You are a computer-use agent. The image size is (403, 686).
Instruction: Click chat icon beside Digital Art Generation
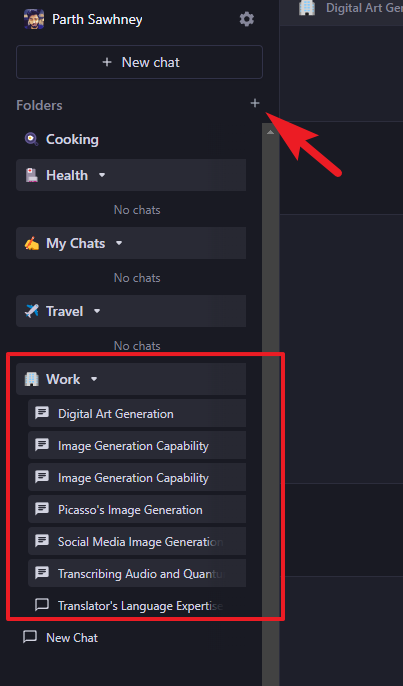tap(42, 413)
